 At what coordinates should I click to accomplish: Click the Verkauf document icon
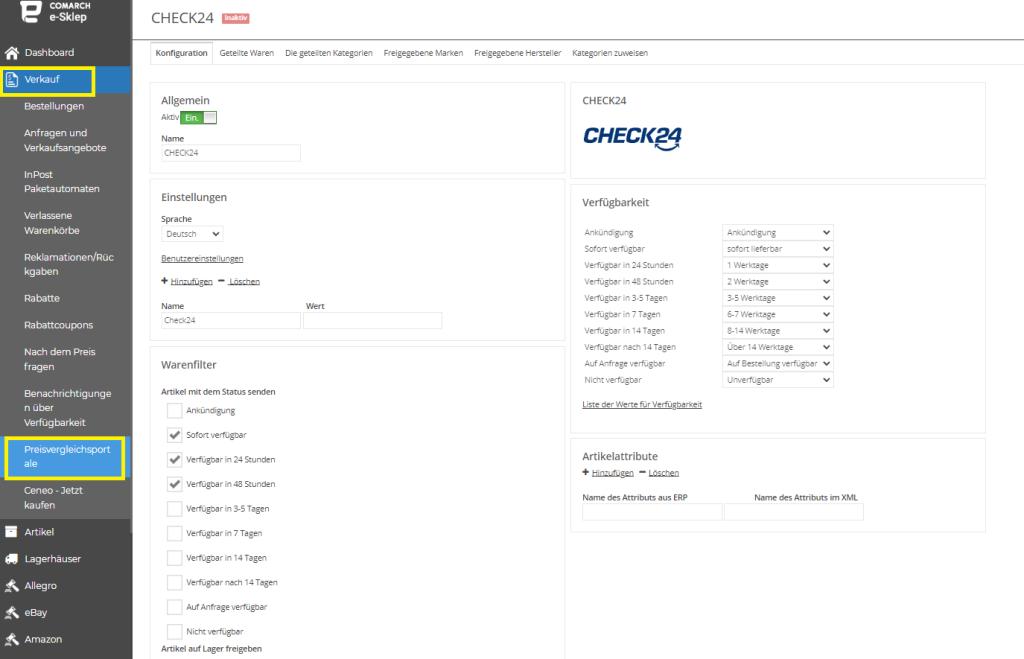pyautogui.click(x=12, y=80)
